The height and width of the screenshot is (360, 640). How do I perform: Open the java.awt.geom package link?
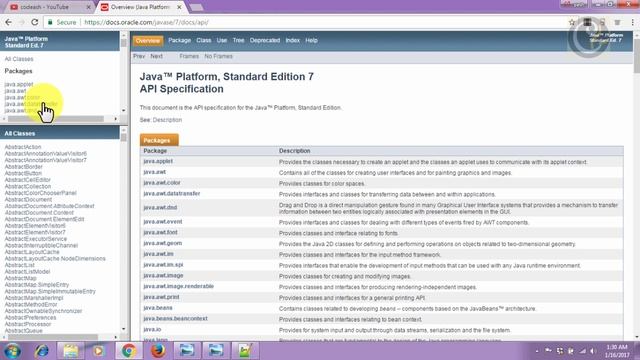click(162, 243)
